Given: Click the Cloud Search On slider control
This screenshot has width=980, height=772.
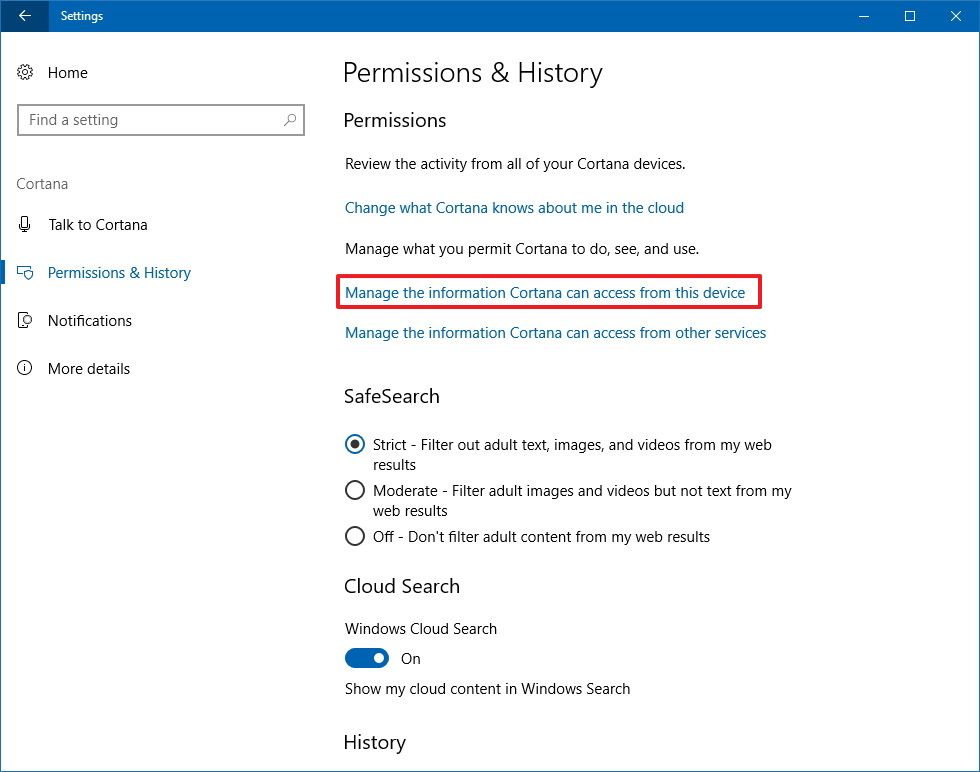Looking at the screenshot, I should [367, 658].
